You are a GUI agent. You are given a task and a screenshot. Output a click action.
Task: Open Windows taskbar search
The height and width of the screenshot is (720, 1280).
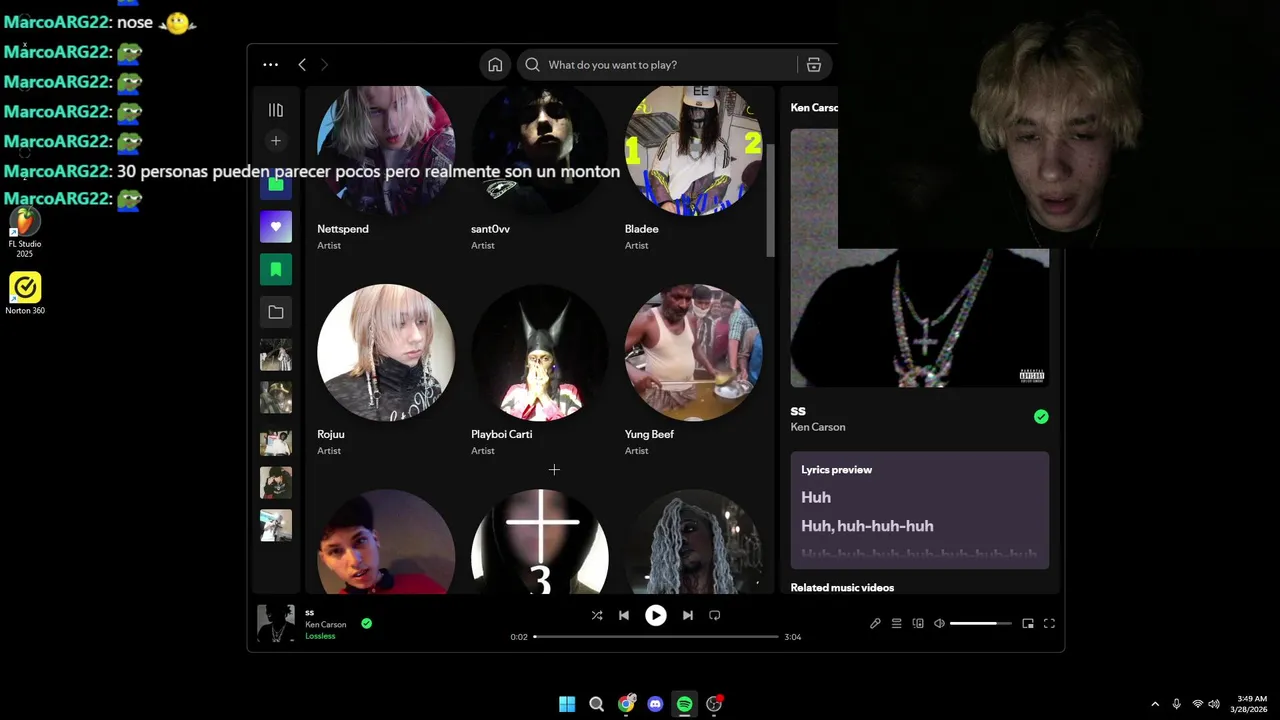[x=597, y=704]
